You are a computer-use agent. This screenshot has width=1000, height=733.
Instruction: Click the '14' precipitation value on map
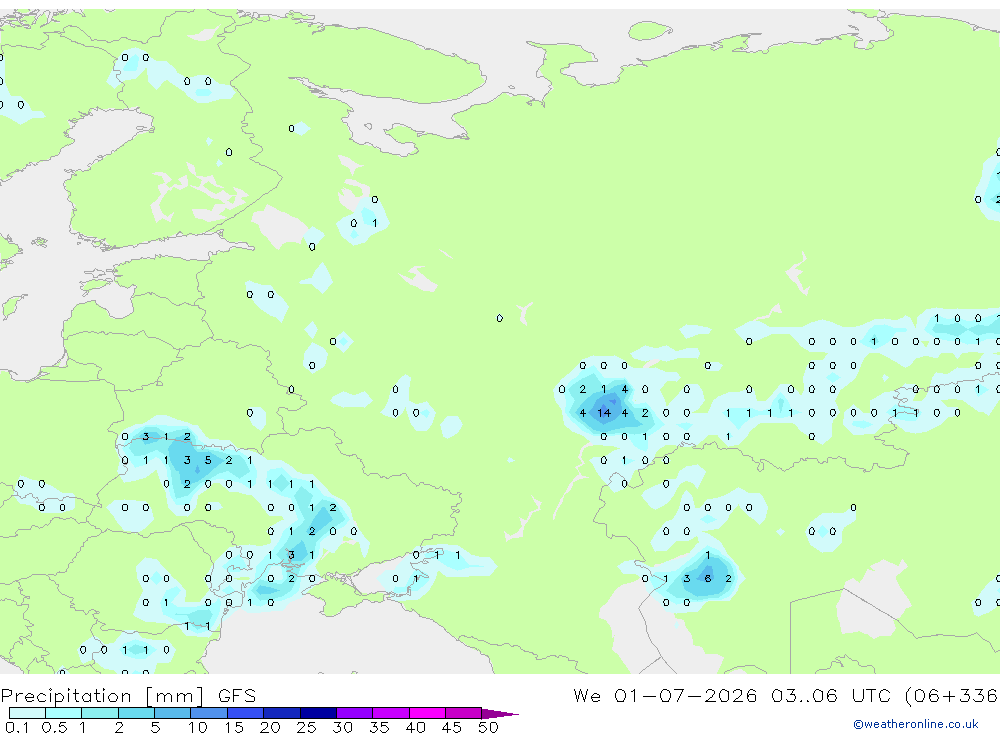click(604, 413)
